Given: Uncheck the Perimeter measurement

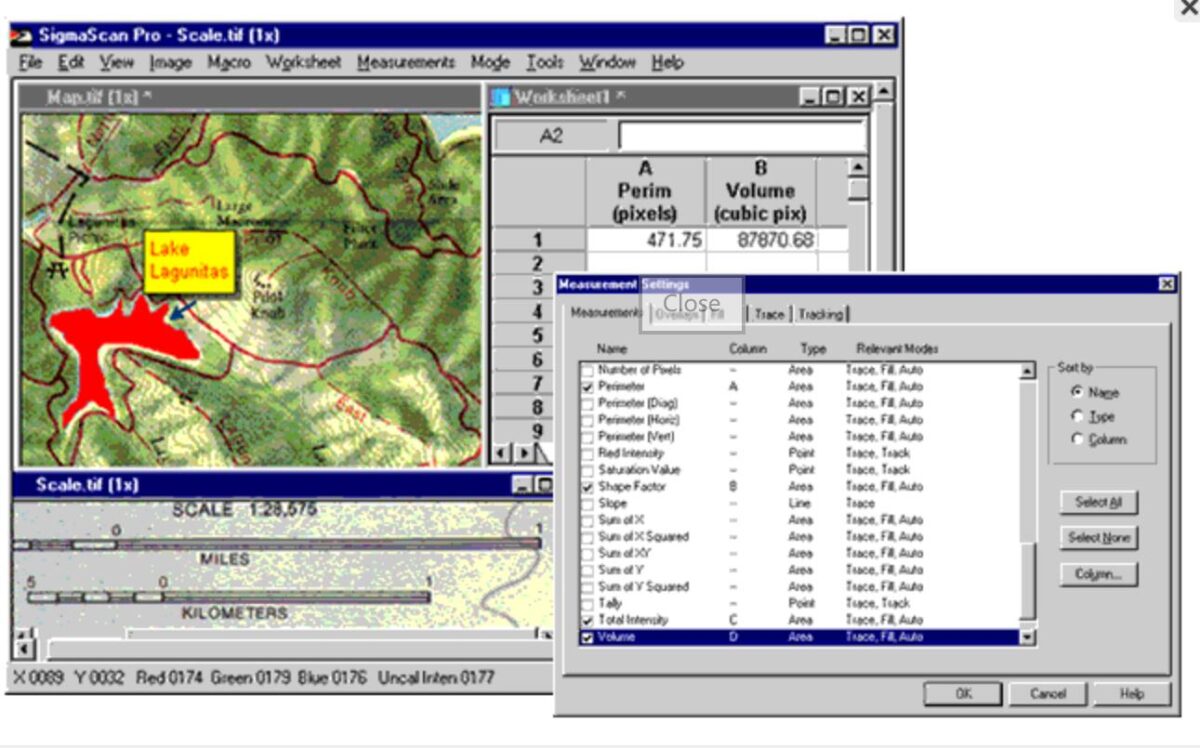Looking at the screenshot, I should [x=587, y=386].
